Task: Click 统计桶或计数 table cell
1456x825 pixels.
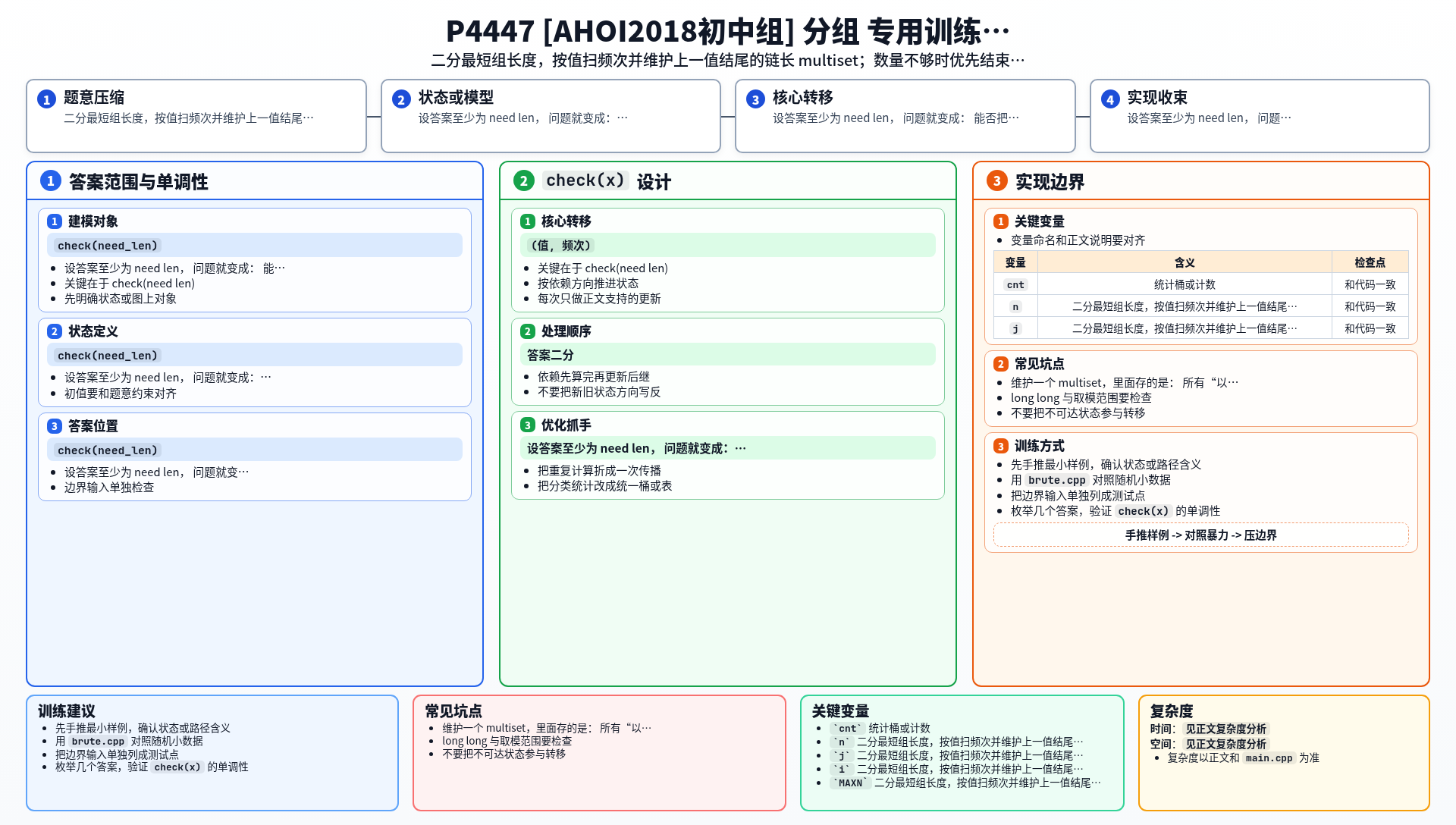Action: pos(1185,284)
